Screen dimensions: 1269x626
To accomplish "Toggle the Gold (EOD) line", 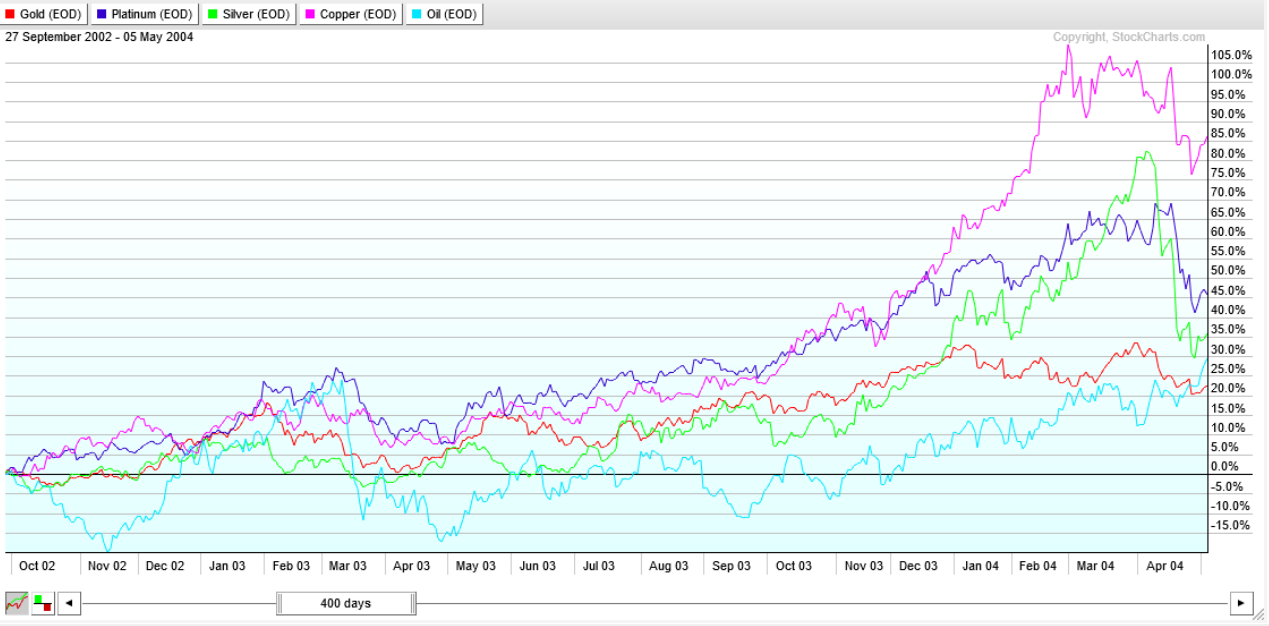I will [x=44, y=14].
